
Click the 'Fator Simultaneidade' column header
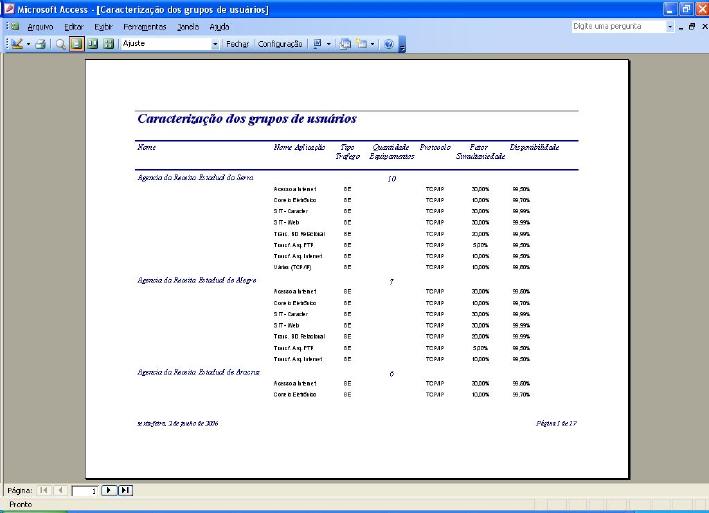[480, 151]
